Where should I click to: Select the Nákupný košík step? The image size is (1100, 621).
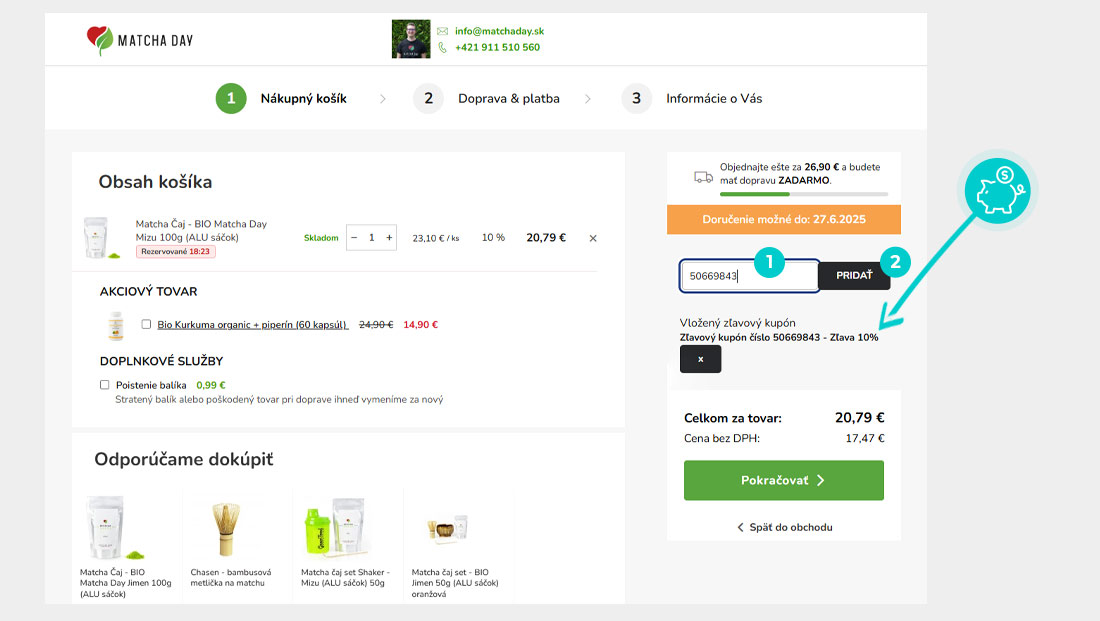click(x=281, y=98)
